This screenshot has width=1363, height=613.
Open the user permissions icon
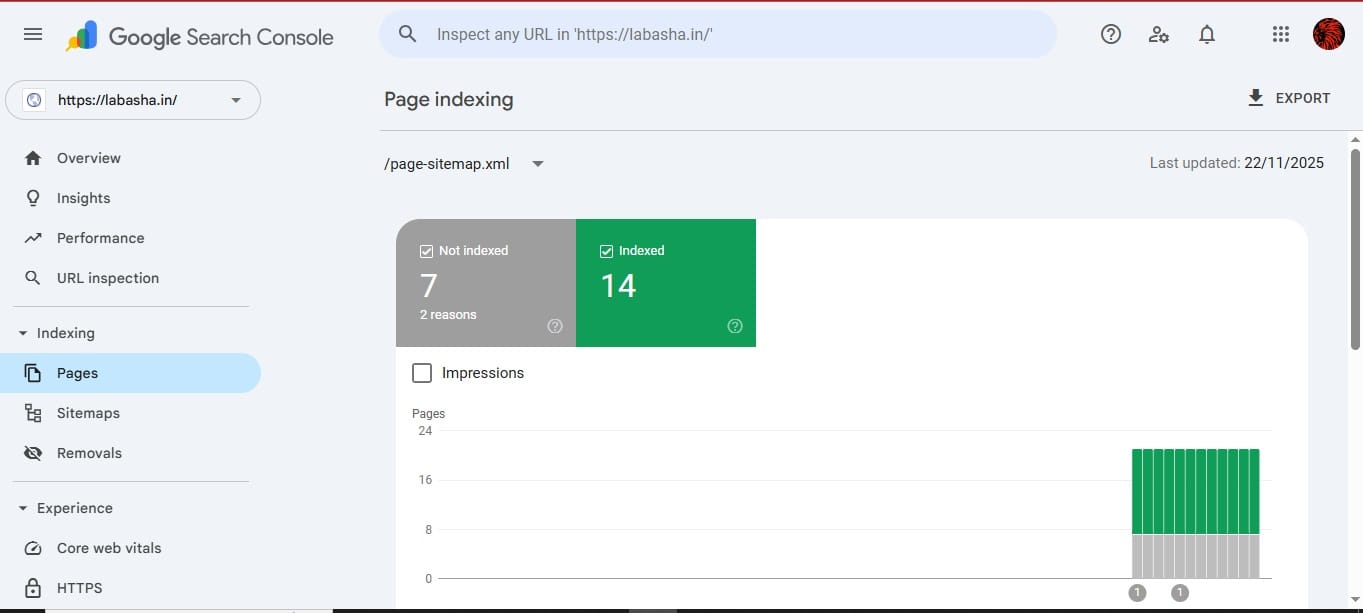(1158, 33)
